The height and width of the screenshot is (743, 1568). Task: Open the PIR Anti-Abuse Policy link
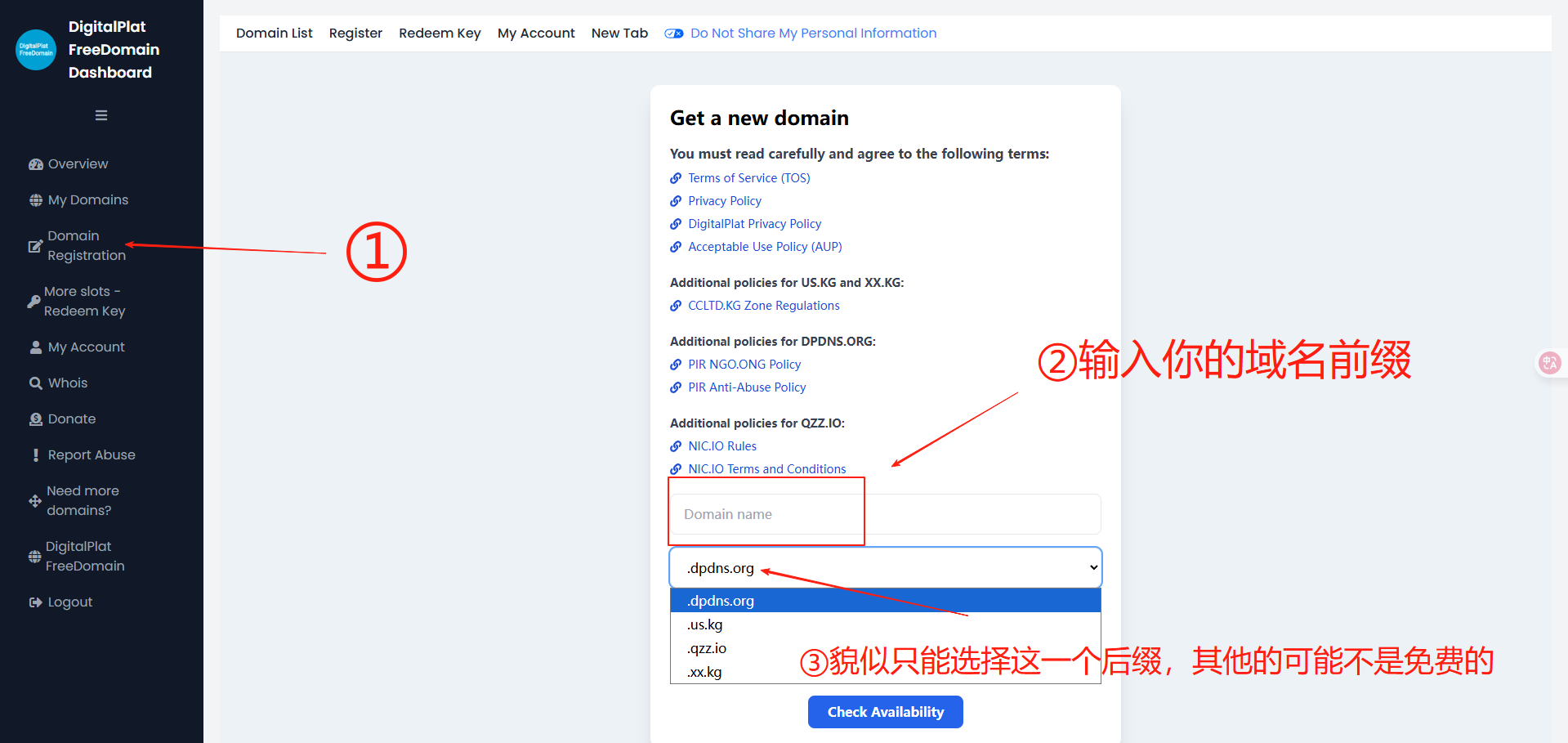pyautogui.click(x=747, y=387)
